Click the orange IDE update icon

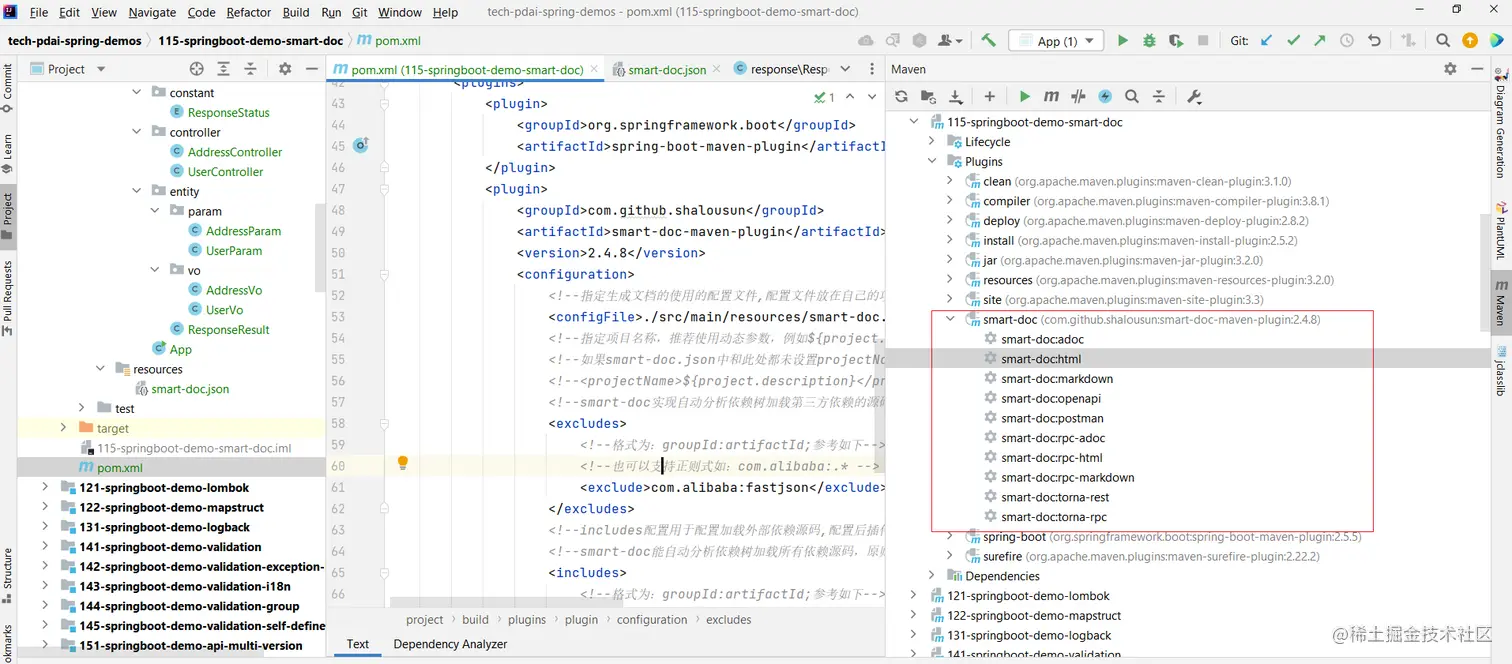point(1469,41)
